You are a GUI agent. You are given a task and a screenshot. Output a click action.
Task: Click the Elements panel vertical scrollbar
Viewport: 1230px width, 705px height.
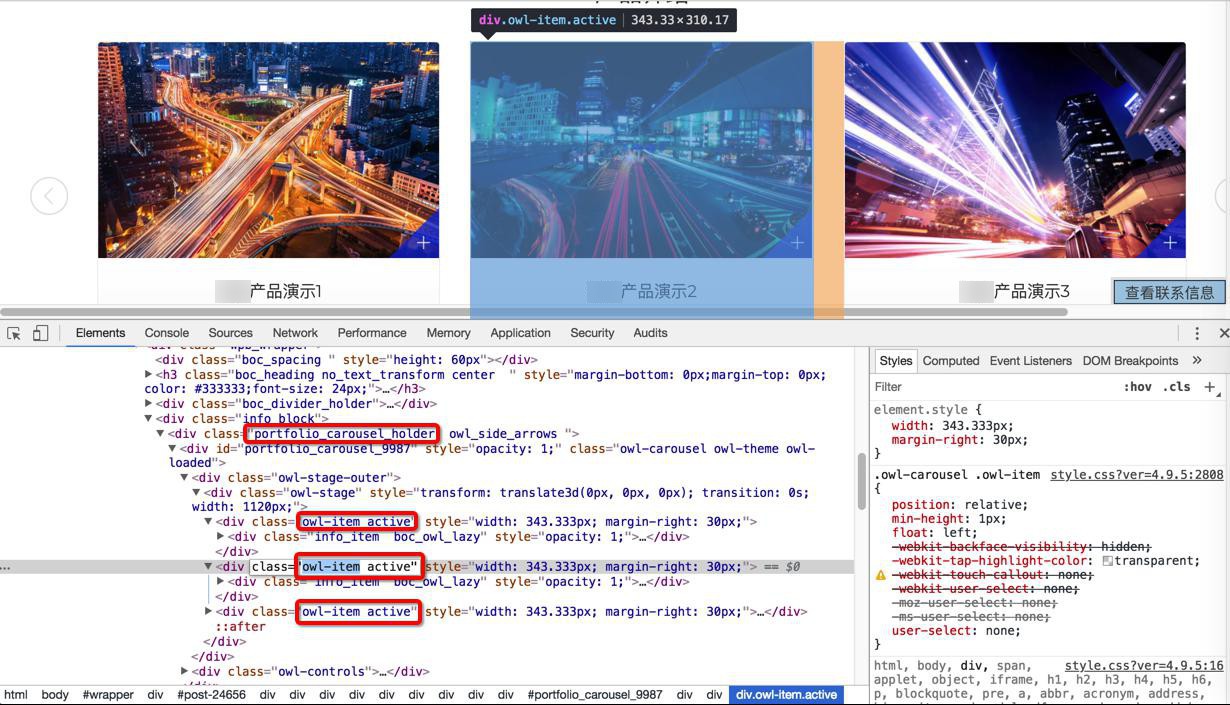[x=861, y=482]
